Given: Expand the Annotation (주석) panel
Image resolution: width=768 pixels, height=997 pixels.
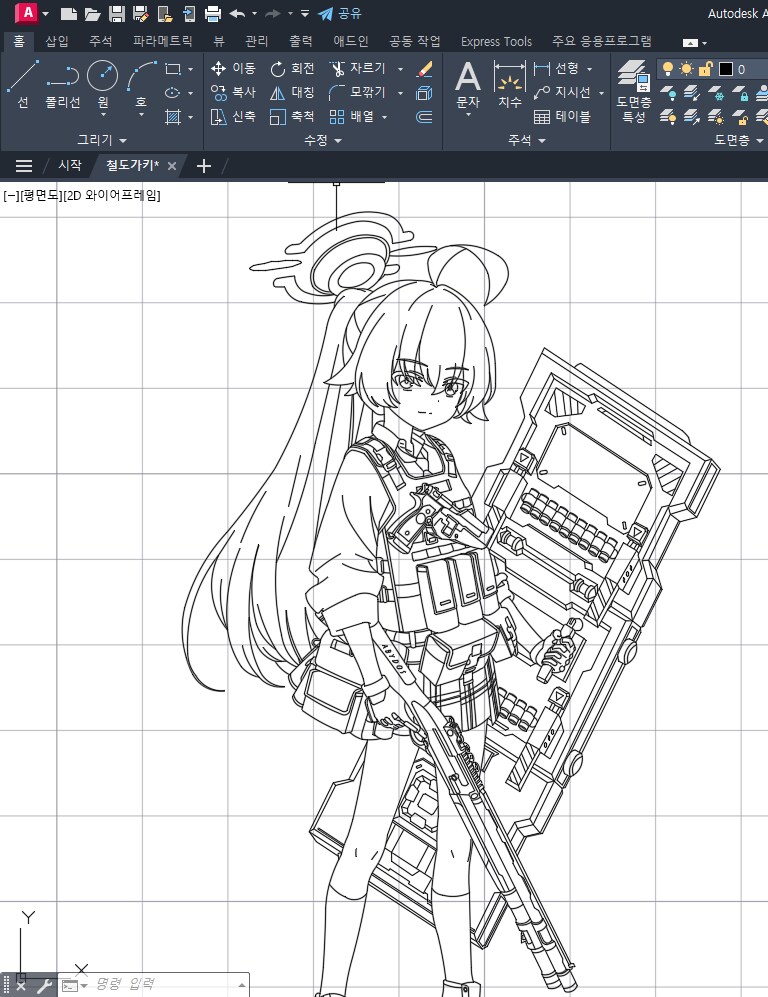Looking at the screenshot, I should [526, 140].
